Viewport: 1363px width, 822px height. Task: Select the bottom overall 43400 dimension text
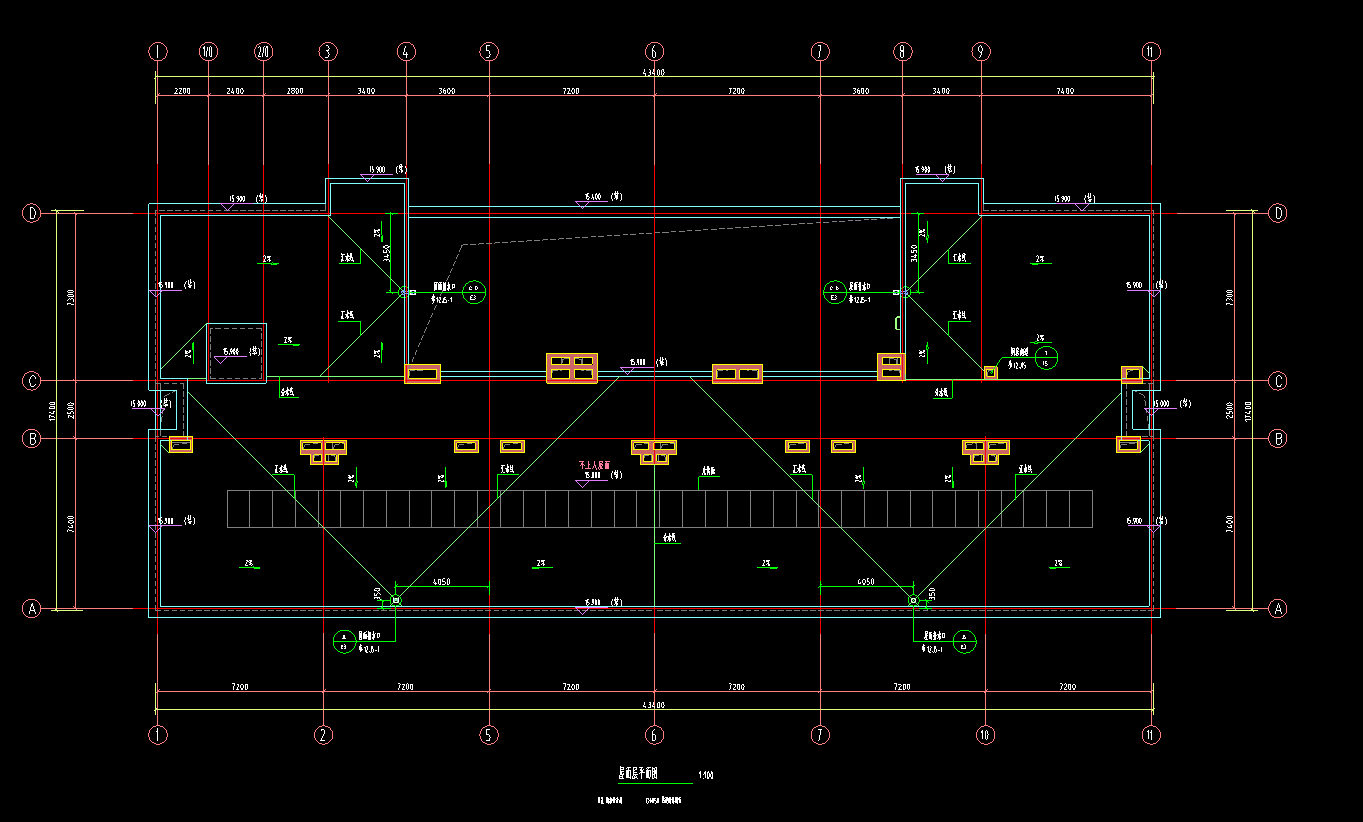[653, 705]
